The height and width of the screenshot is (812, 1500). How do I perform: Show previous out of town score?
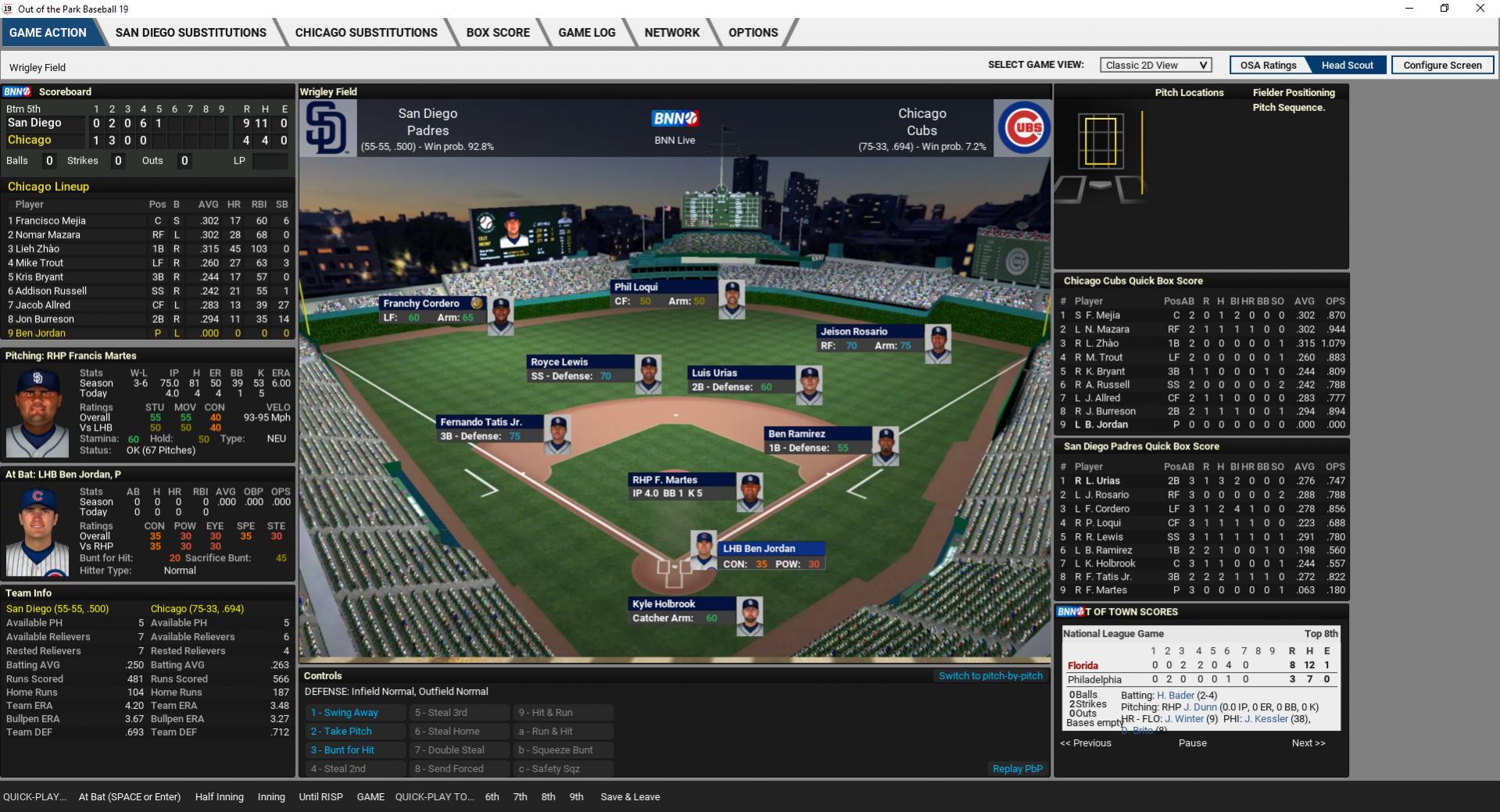coord(1085,743)
